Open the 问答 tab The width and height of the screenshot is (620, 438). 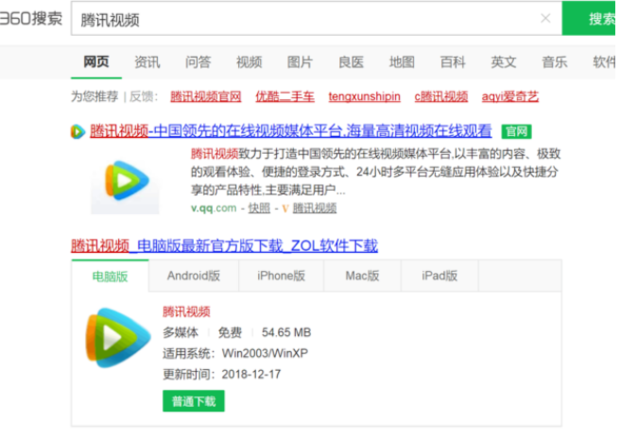coord(198,62)
